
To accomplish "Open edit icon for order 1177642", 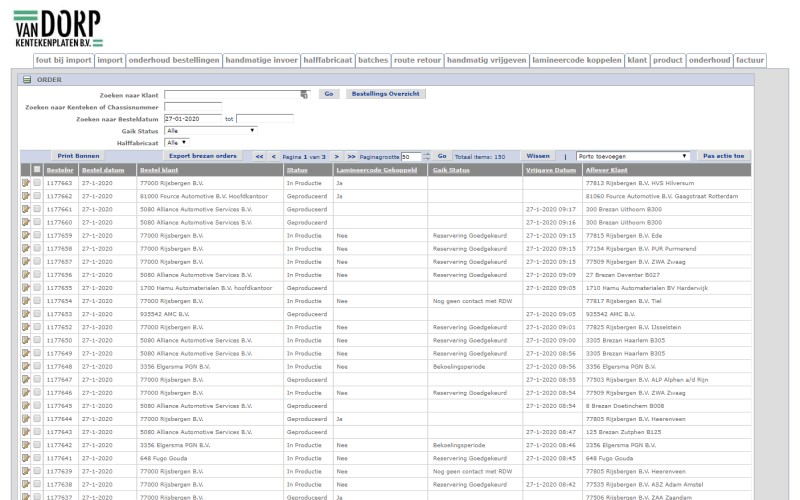I will (x=26, y=445).
